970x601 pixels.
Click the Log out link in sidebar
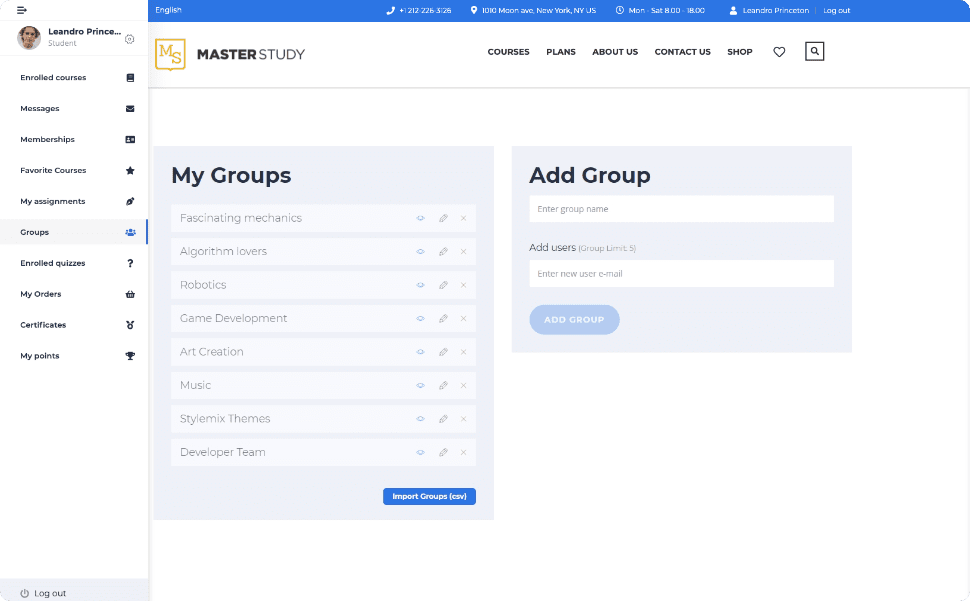[x=49, y=593]
